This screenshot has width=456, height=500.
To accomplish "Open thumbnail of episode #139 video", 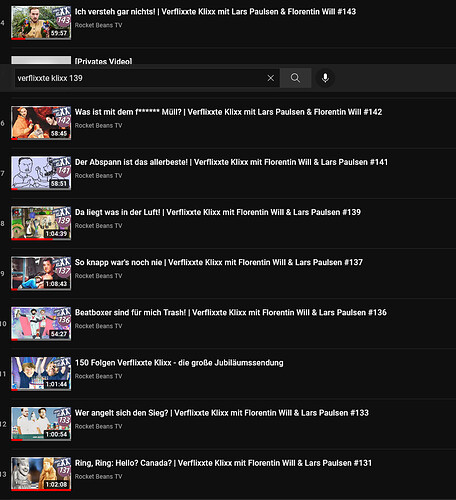I will 41,223.
